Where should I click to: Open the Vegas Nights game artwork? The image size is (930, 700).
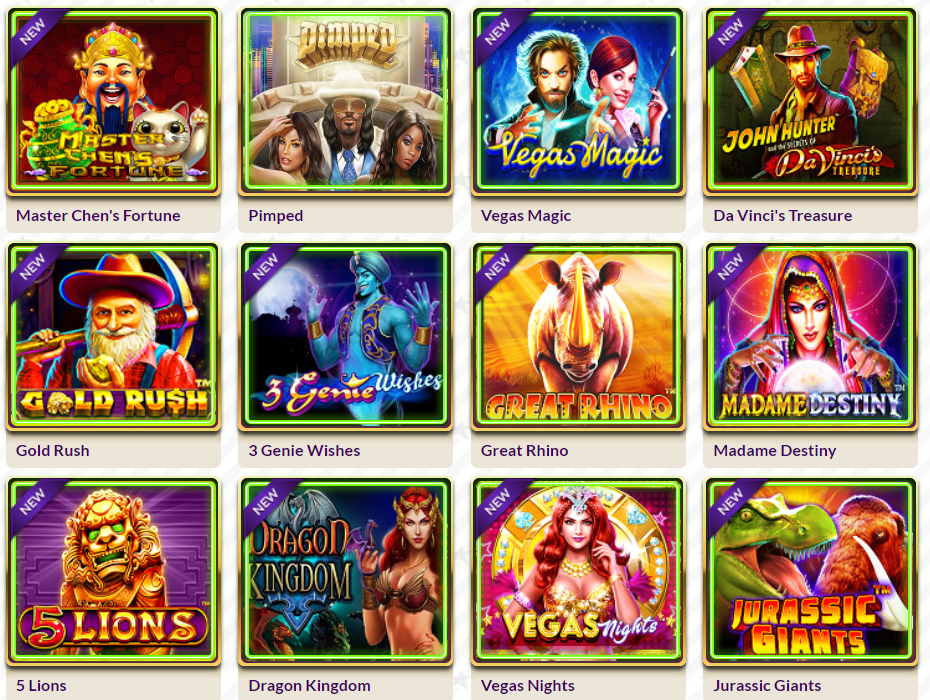point(578,571)
